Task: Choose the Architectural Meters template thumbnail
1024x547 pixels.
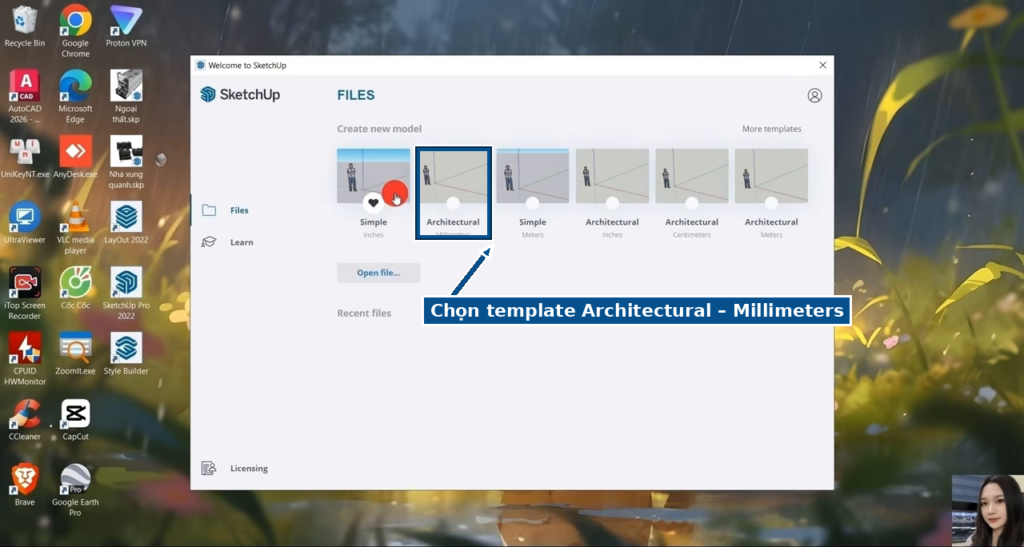Action: [771, 176]
